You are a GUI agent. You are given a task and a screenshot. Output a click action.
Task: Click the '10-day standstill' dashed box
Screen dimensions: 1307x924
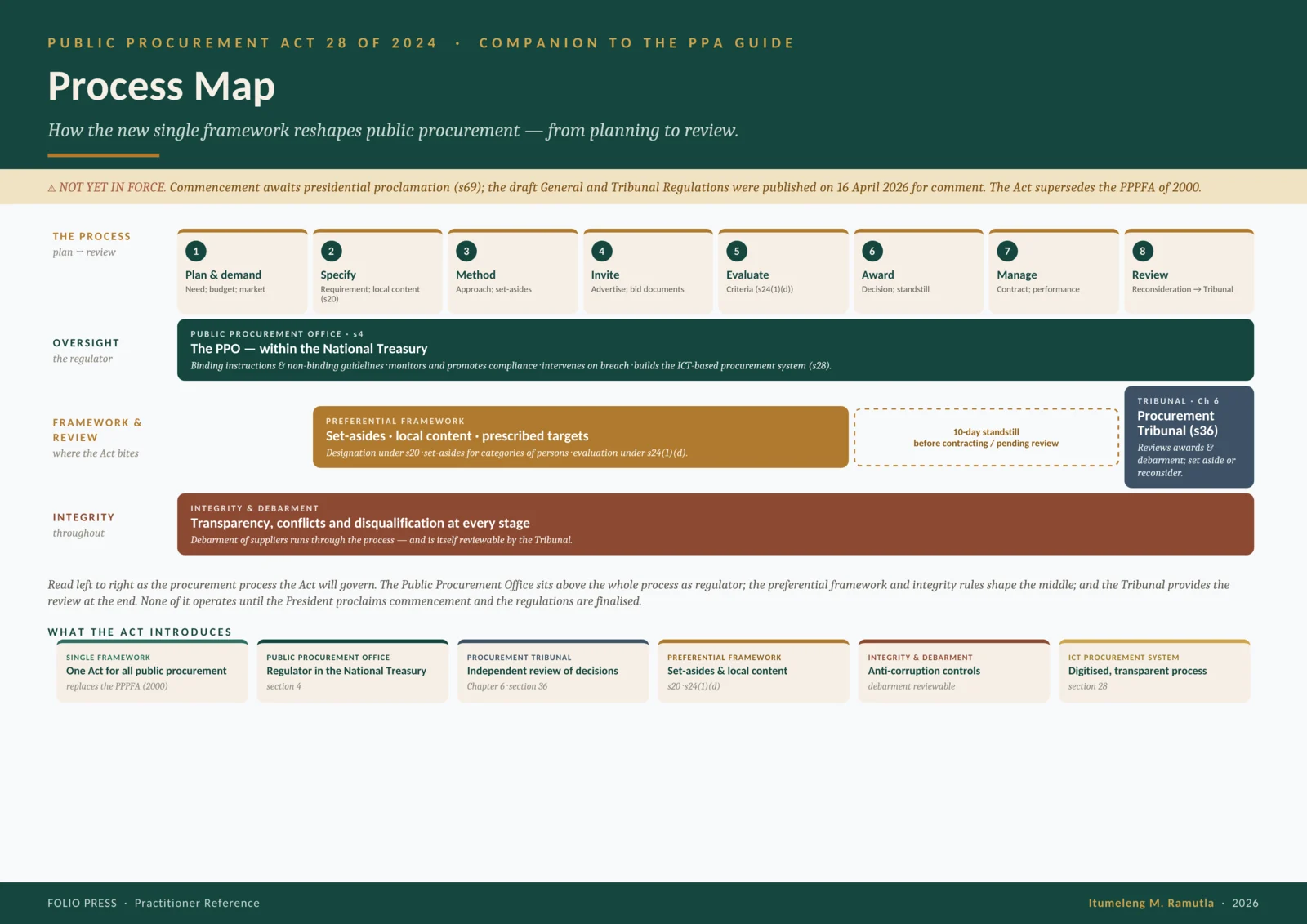tap(986, 437)
